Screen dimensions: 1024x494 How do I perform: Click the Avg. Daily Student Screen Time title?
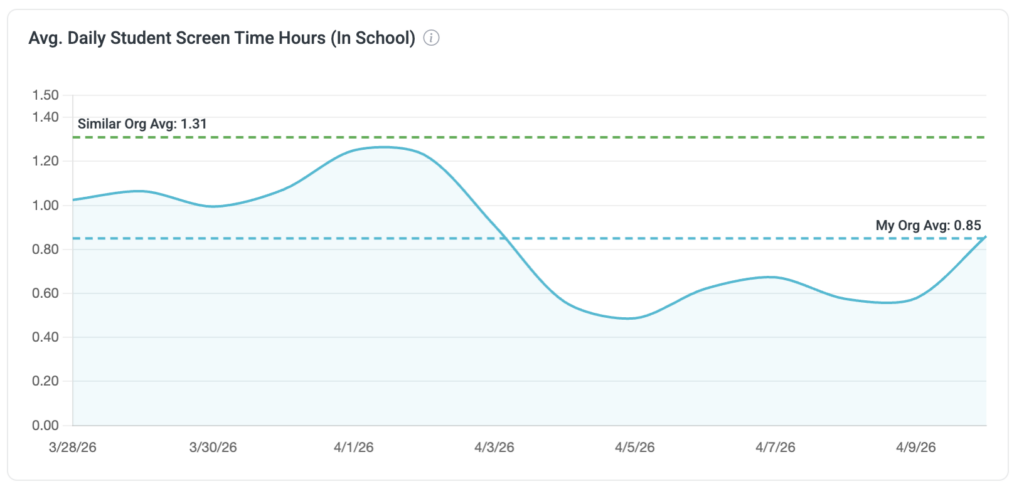(x=224, y=39)
